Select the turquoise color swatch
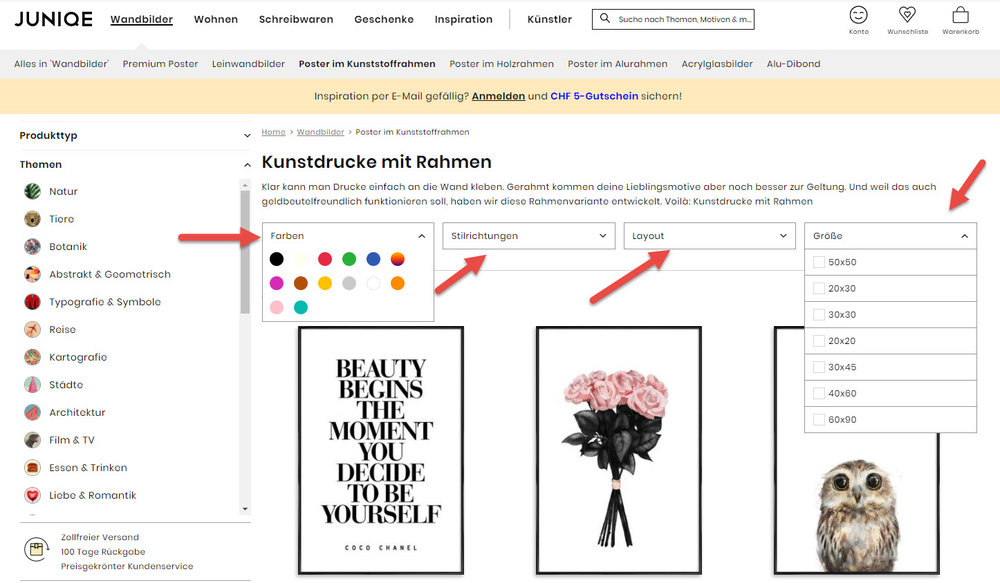1000x583 pixels. (x=300, y=307)
